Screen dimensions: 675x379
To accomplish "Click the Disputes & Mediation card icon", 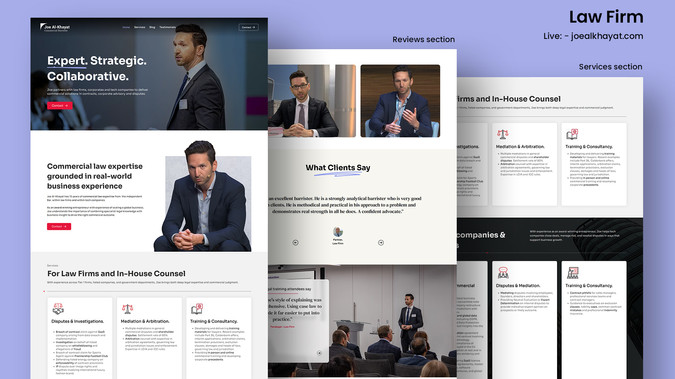I will tap(503, 273).
